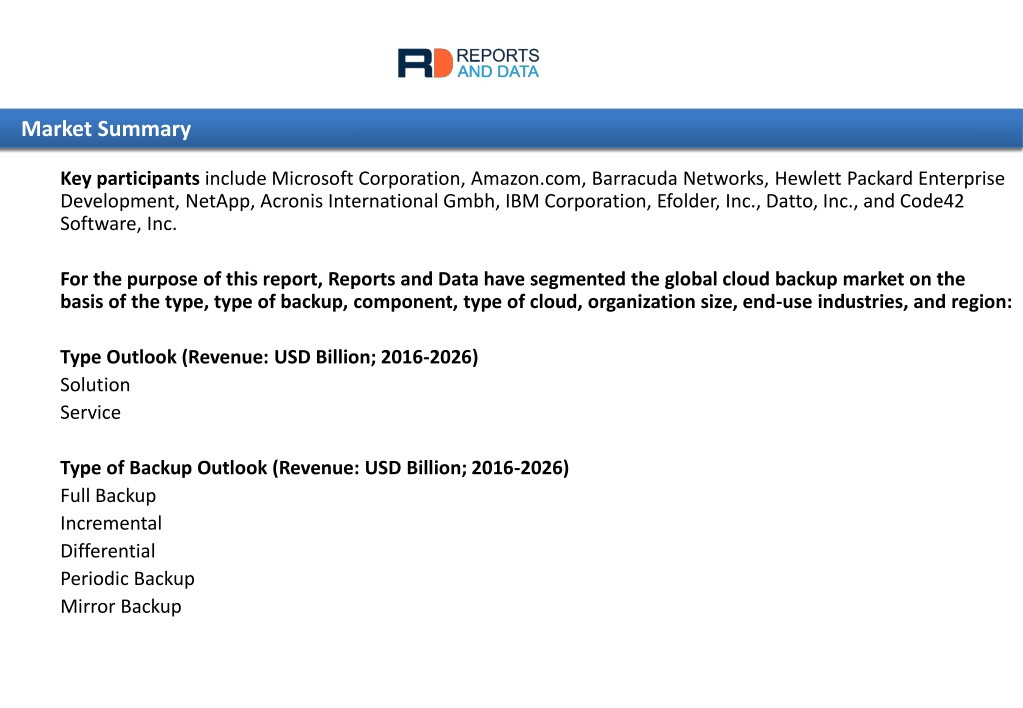
Task: Select the 'Full Backup' entry
Action: [x=108, y=496]
